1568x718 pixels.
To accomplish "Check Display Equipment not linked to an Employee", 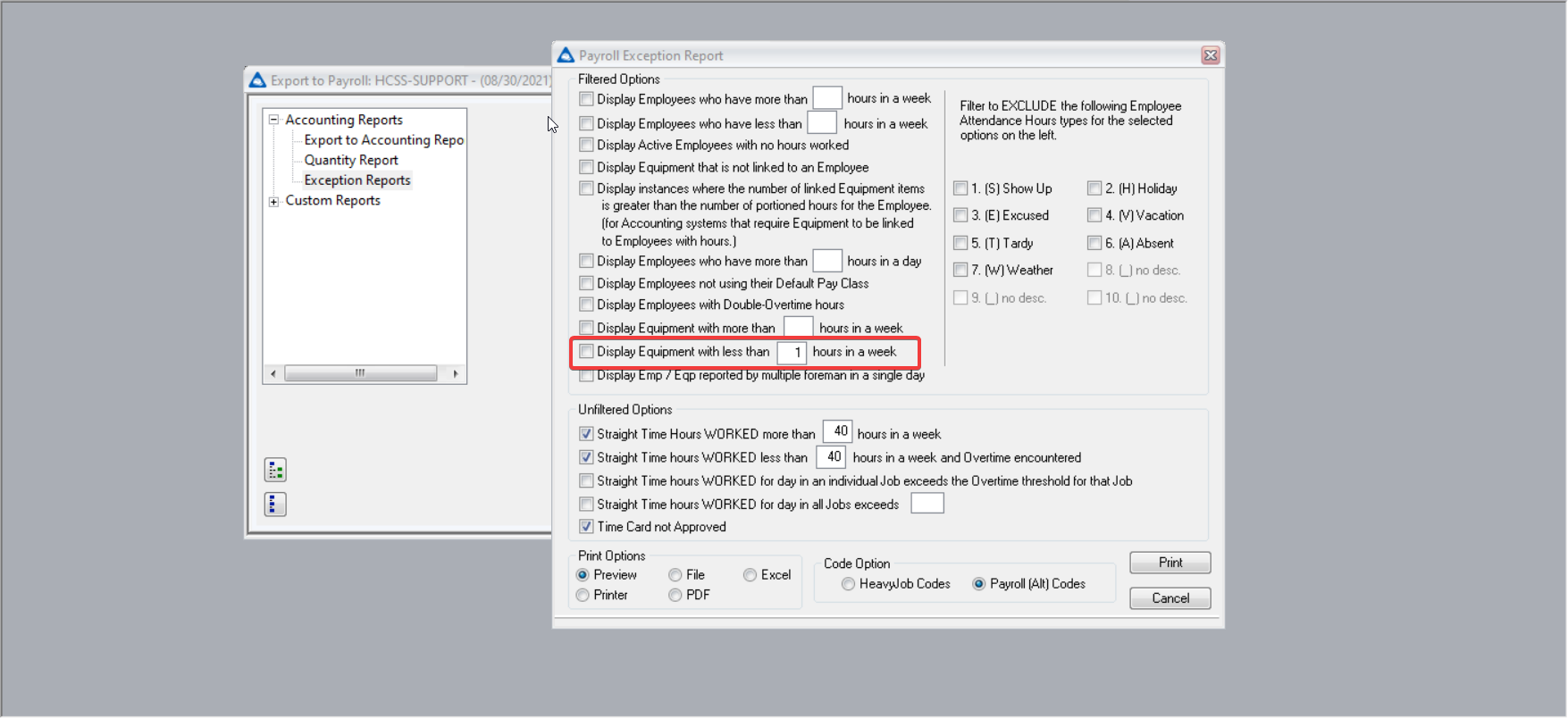I will coord(586,167).
